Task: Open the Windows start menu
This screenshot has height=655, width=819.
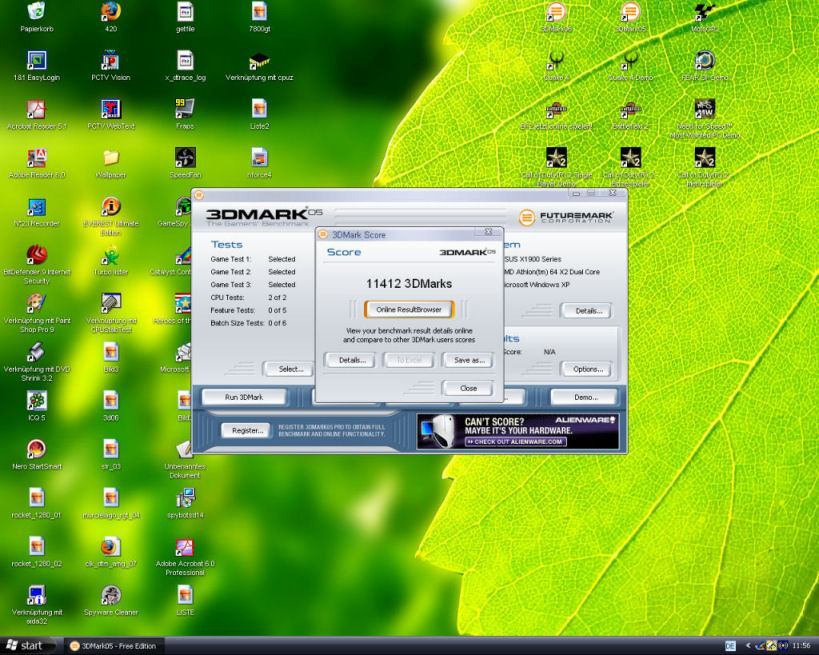Action: point(25,646)
